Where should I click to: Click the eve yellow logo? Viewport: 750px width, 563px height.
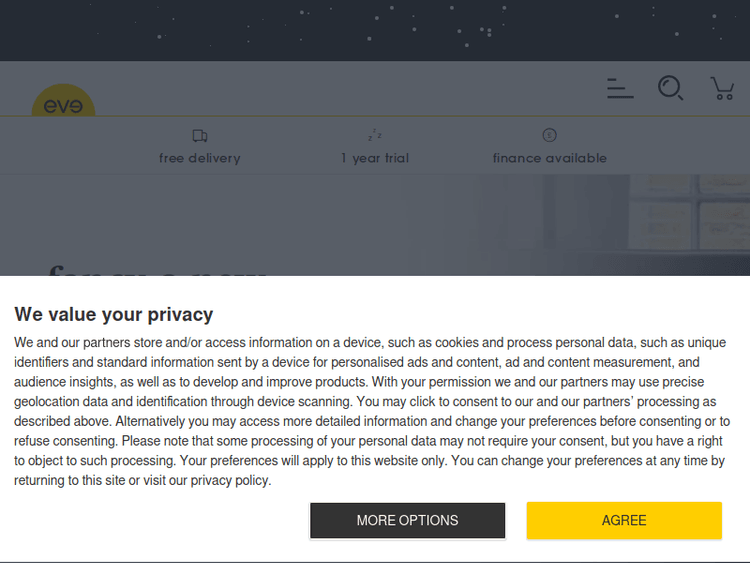pyautogui.click(x=63, y=101)
